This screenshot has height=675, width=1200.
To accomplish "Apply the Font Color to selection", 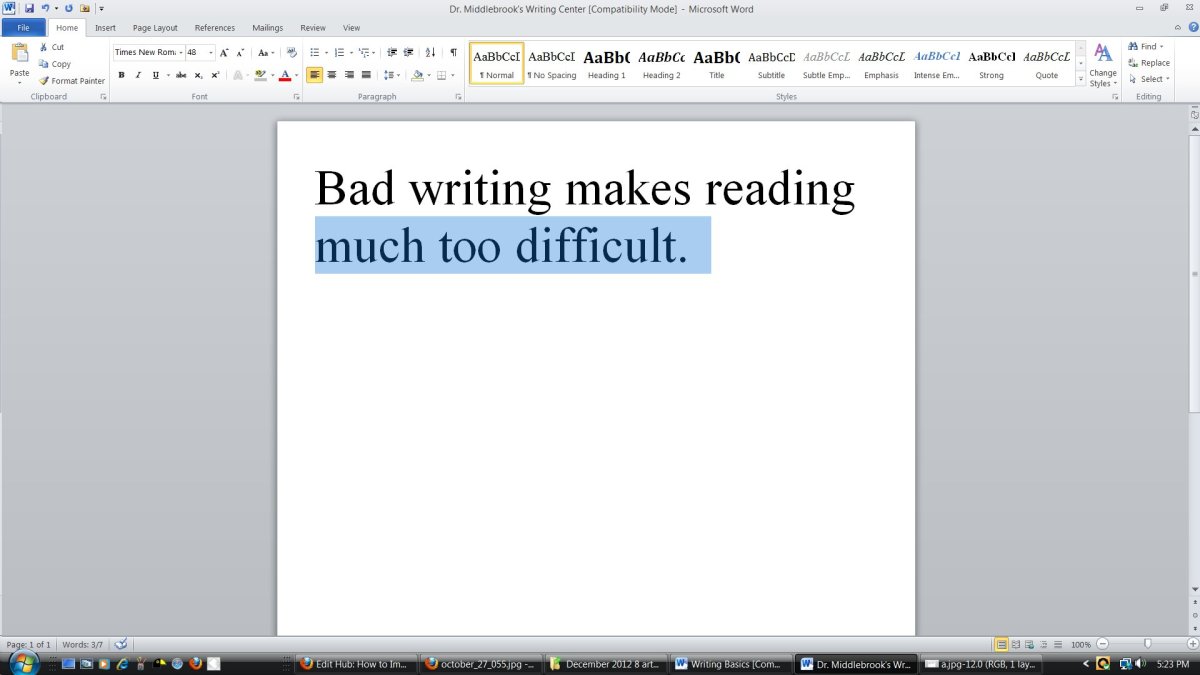I will [x=284, y=75].
